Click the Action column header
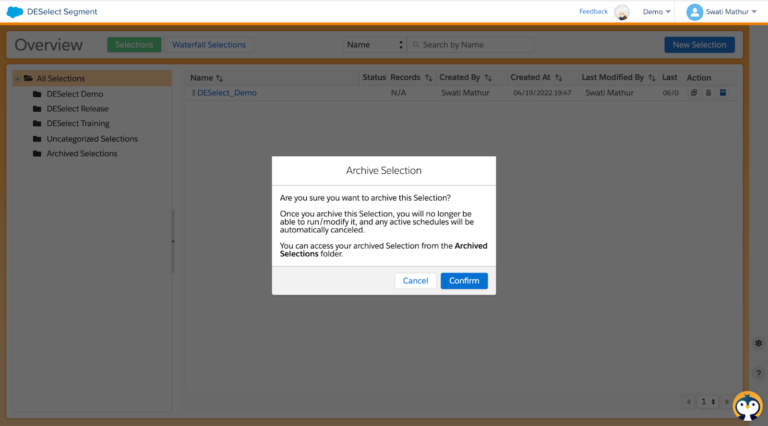This screenshot has height=426, width=768. (699, 78)
